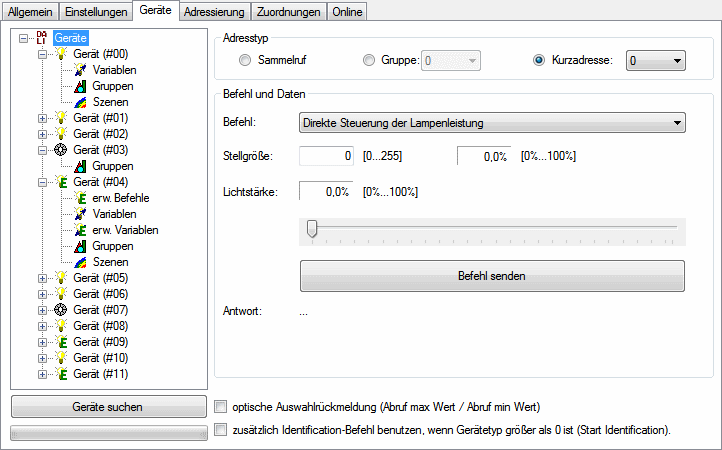Select the Sammelruf radio button
Screen dimensions: 722x450
(246, 62)
